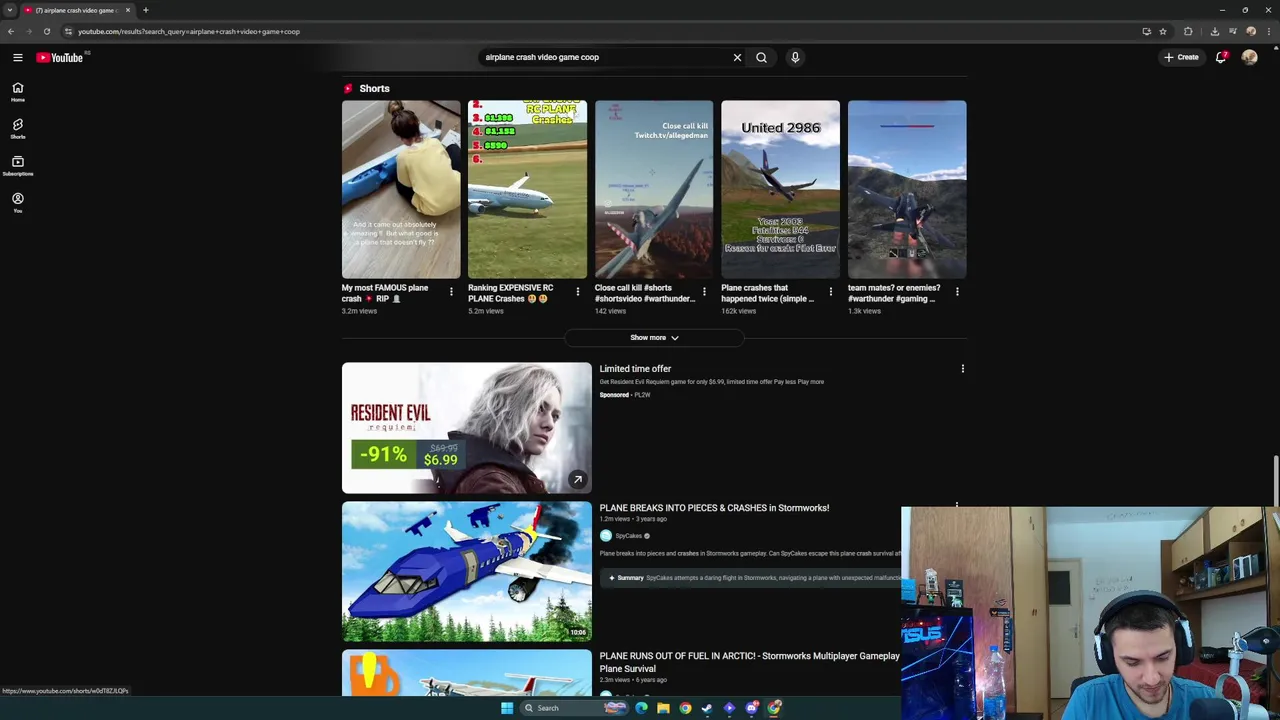
Task: Open the notifications bell
Action: click(x=1221, y=57)
